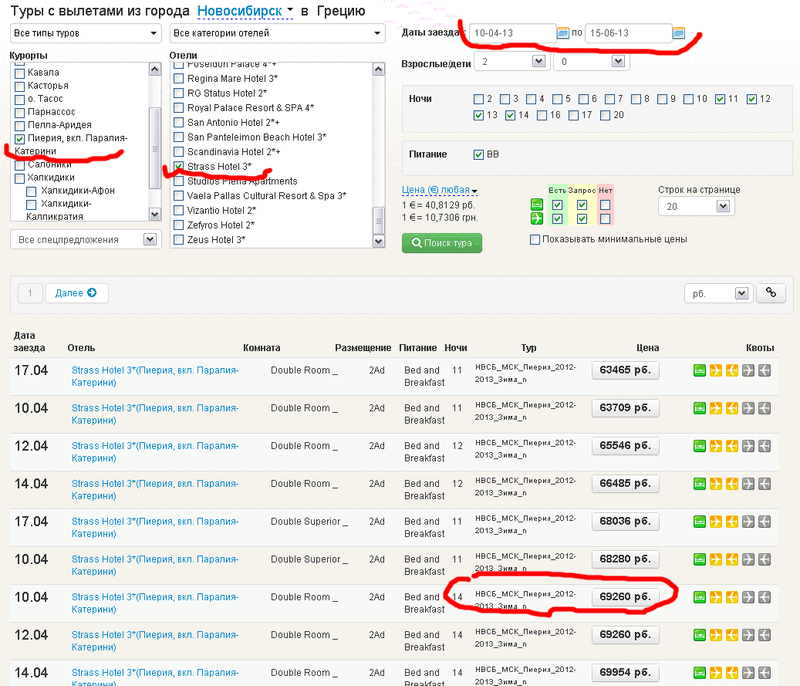
Task: Click the Поиск тура search button
Action: [442, 243]
